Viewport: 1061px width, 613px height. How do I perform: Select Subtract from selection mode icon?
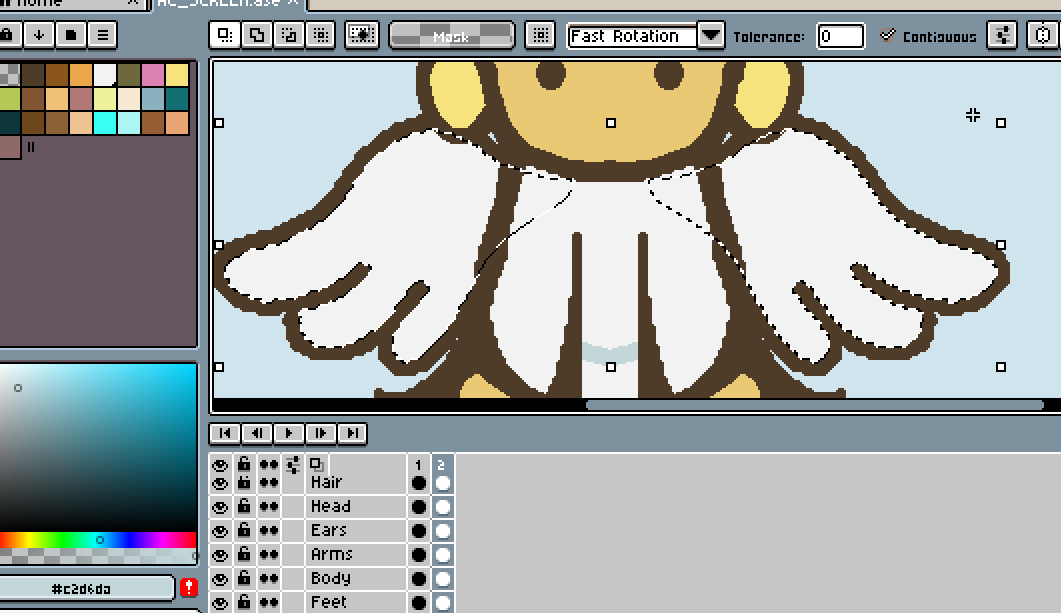pos(289,35)
